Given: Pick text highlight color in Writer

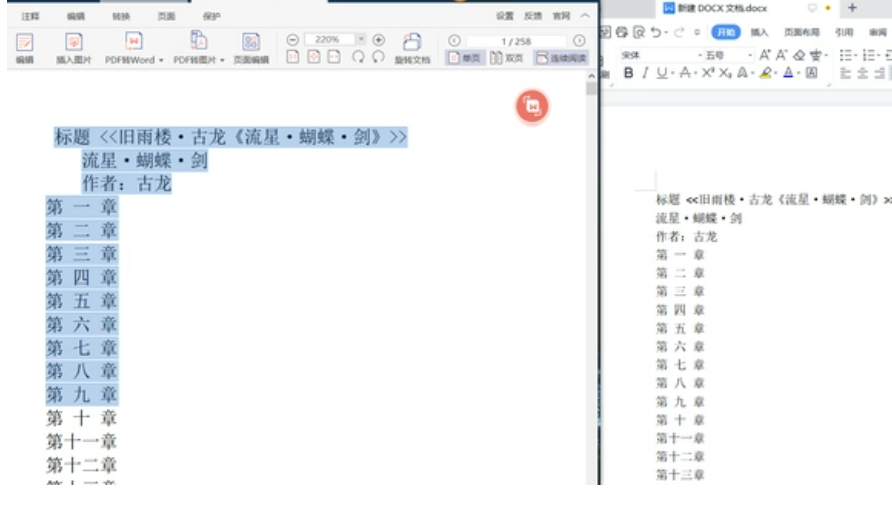Looking at the screenshot, I should (x=766, y=73).
